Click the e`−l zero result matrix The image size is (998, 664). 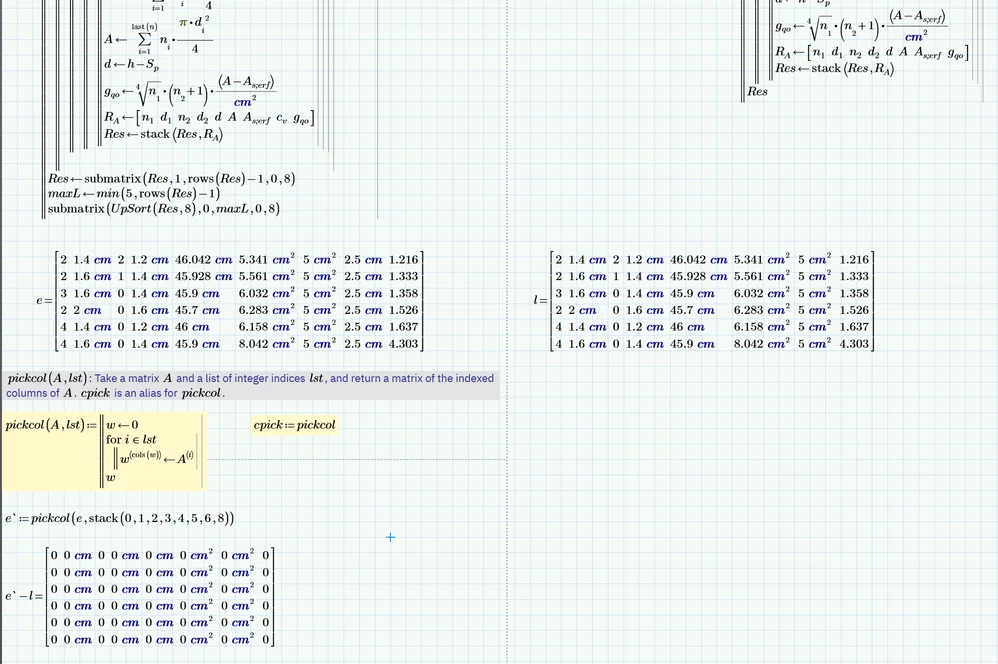(x=139, y=597)
